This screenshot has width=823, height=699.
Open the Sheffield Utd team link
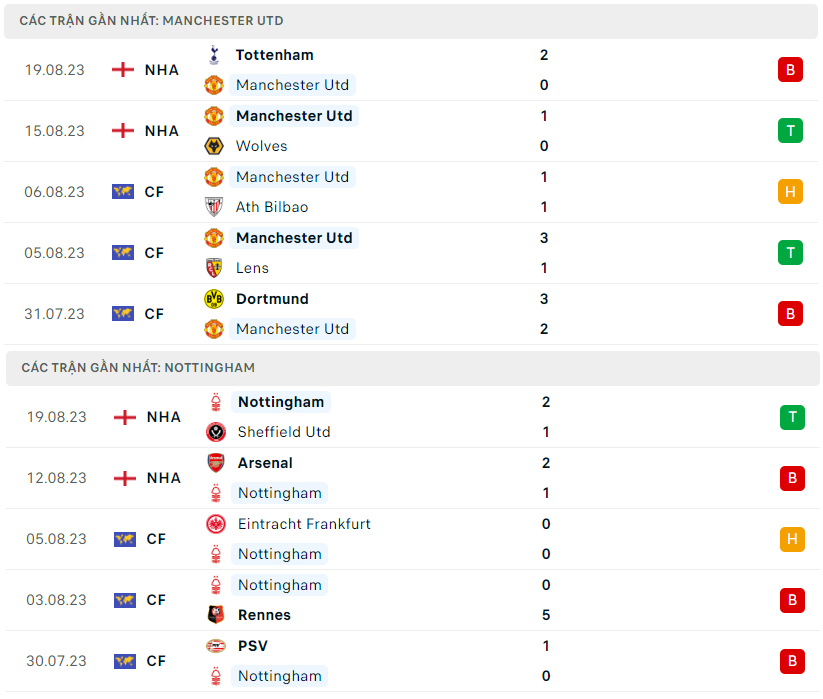tap(284, 432)
